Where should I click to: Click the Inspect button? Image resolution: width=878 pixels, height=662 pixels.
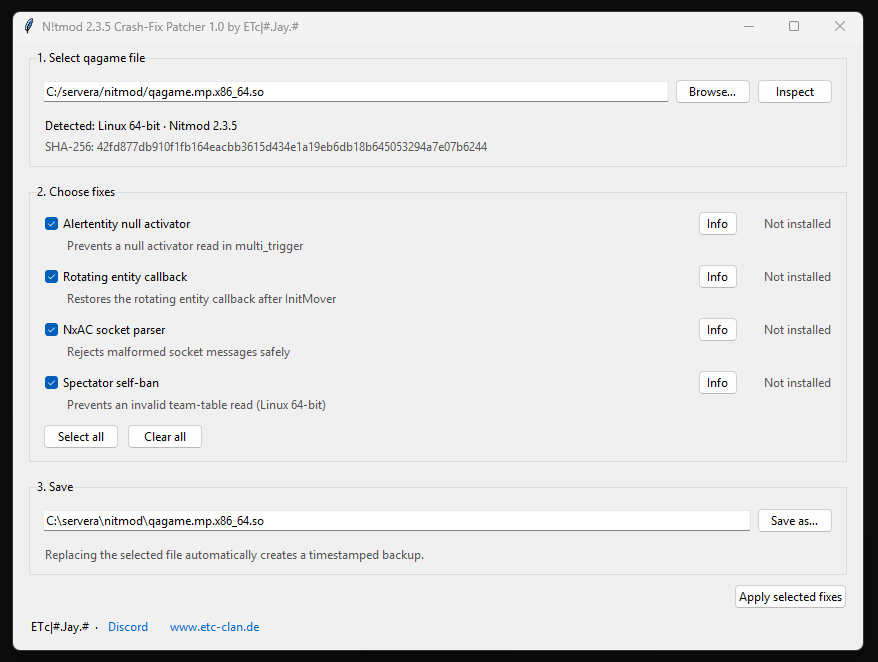pos(795,92)
